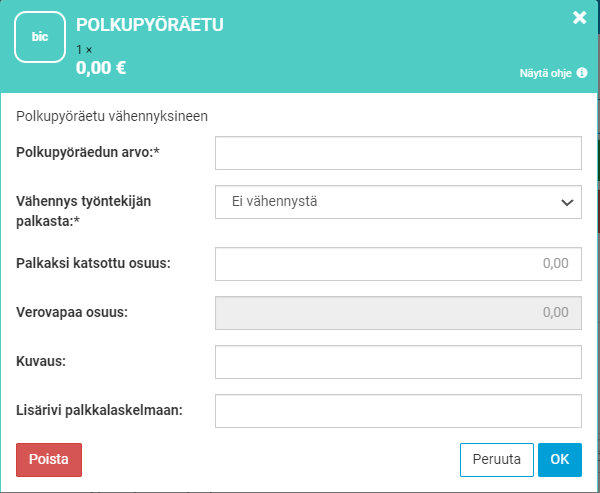Viewport: 600px width, 493px height.
Task: Confirm the dialog with the OK button
Action: tap(559, 460)
